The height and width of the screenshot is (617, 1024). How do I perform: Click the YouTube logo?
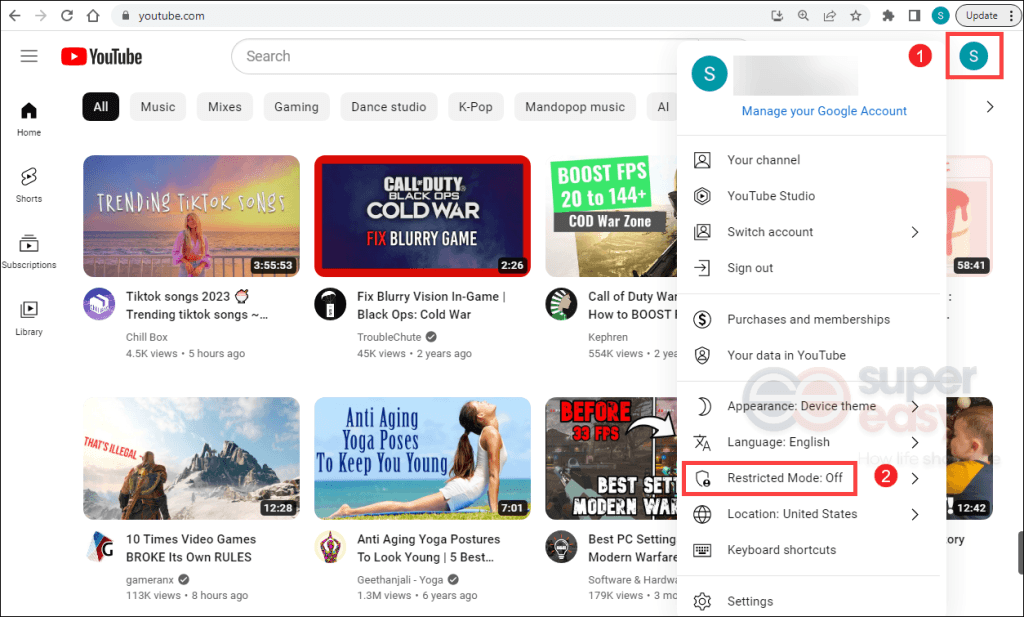(x=102, y=57)
